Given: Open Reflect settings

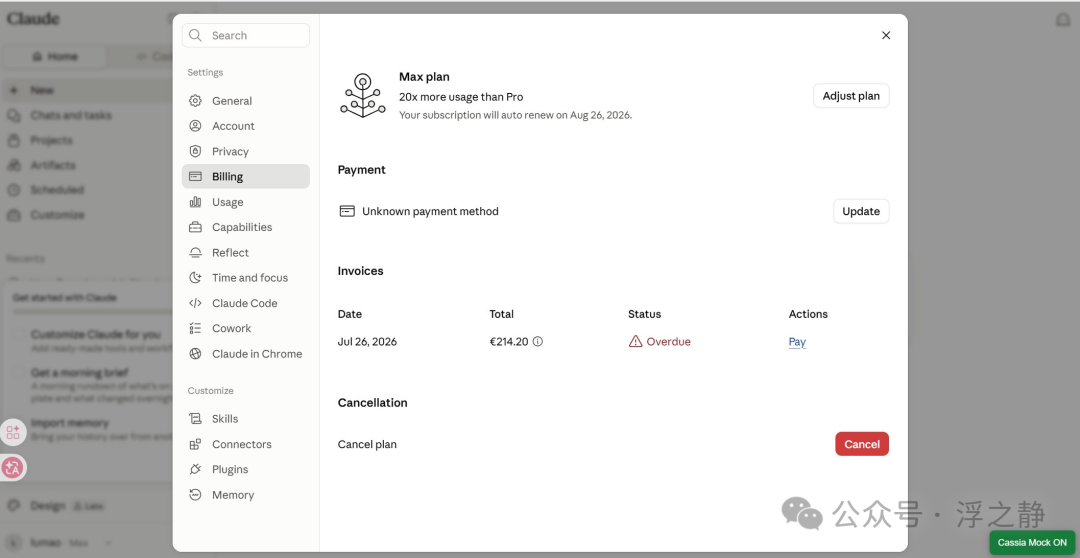Looking at the screenshot, I should (x=246, y=253).
